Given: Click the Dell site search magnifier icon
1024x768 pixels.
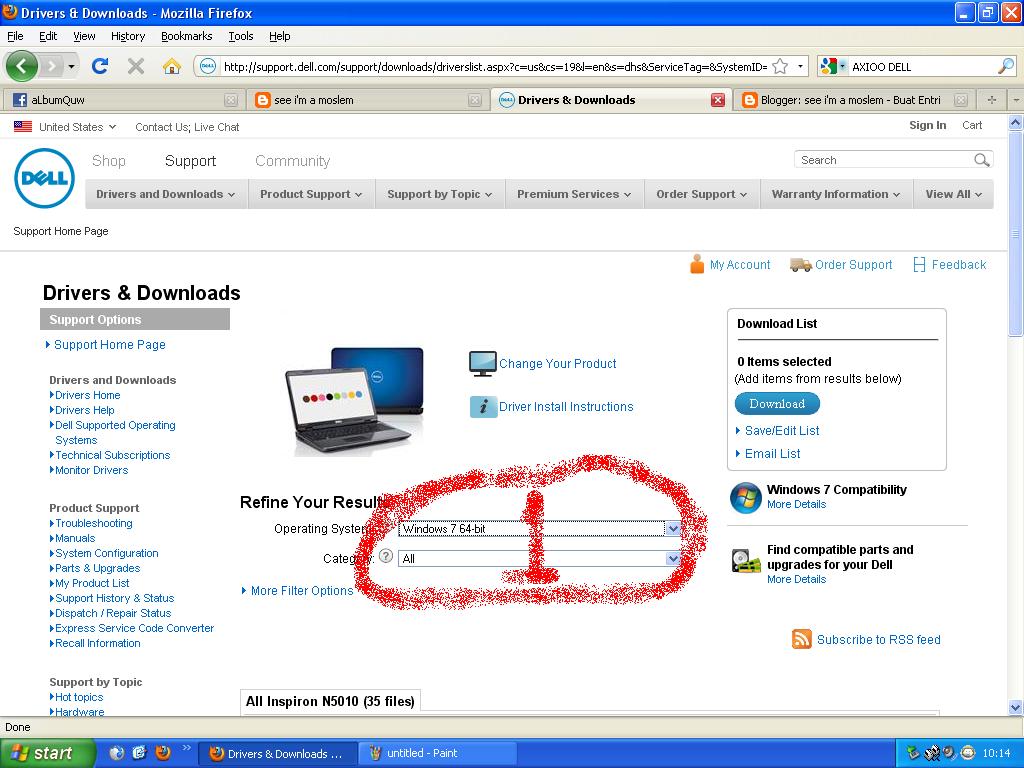Looking at the screenshot, I should 982,160.
